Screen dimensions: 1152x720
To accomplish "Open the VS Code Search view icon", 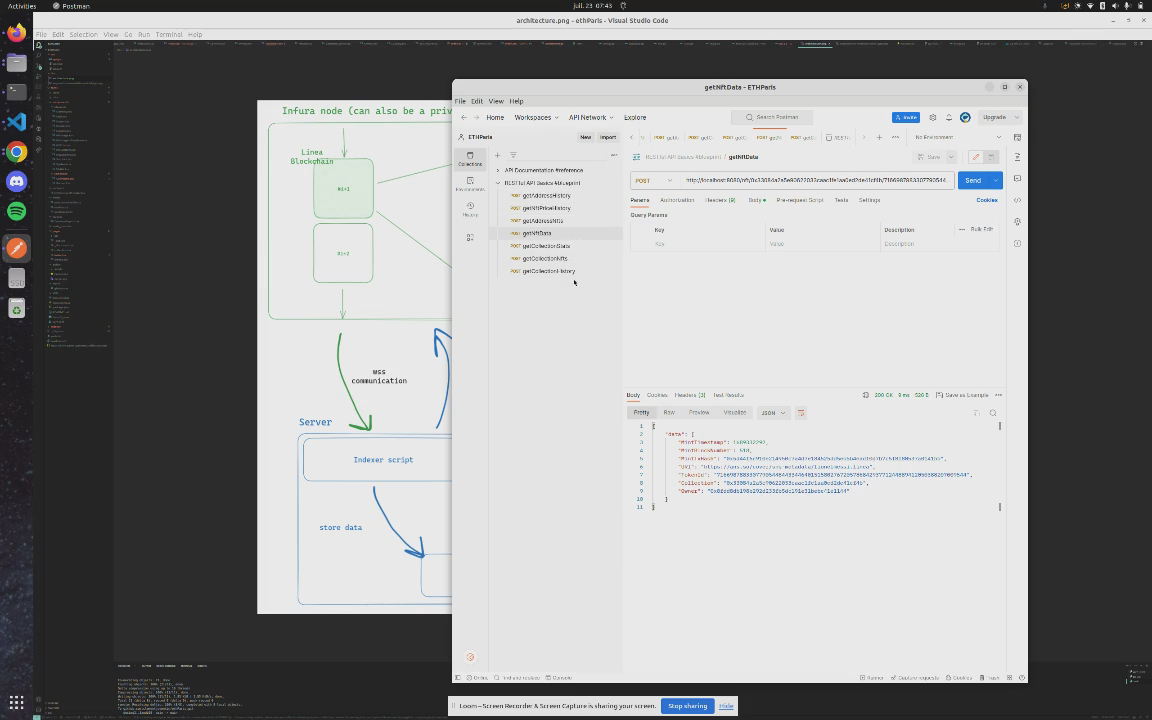I will (39, 55).
